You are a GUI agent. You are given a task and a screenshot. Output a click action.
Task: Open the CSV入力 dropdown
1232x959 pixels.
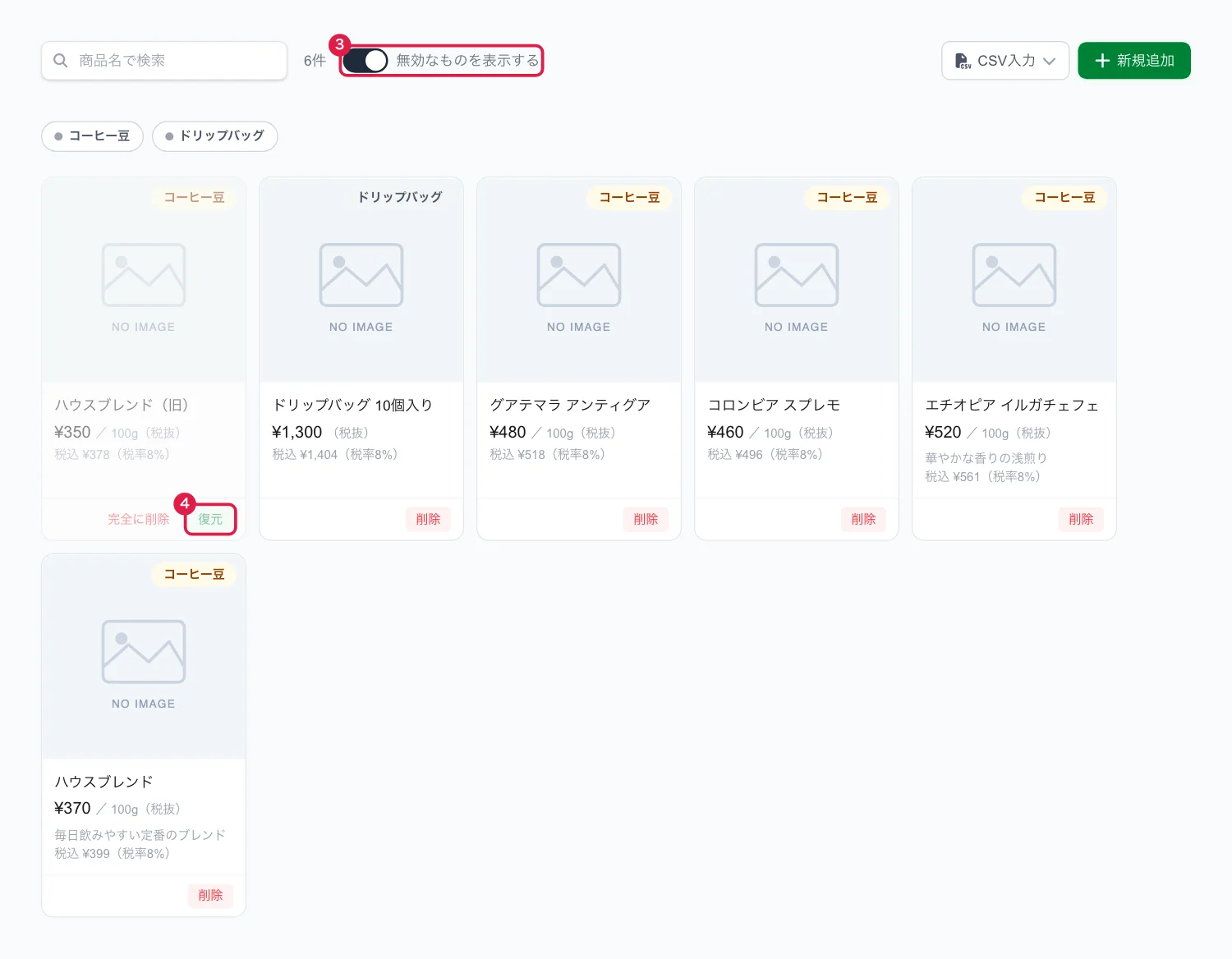(1005, 61)
